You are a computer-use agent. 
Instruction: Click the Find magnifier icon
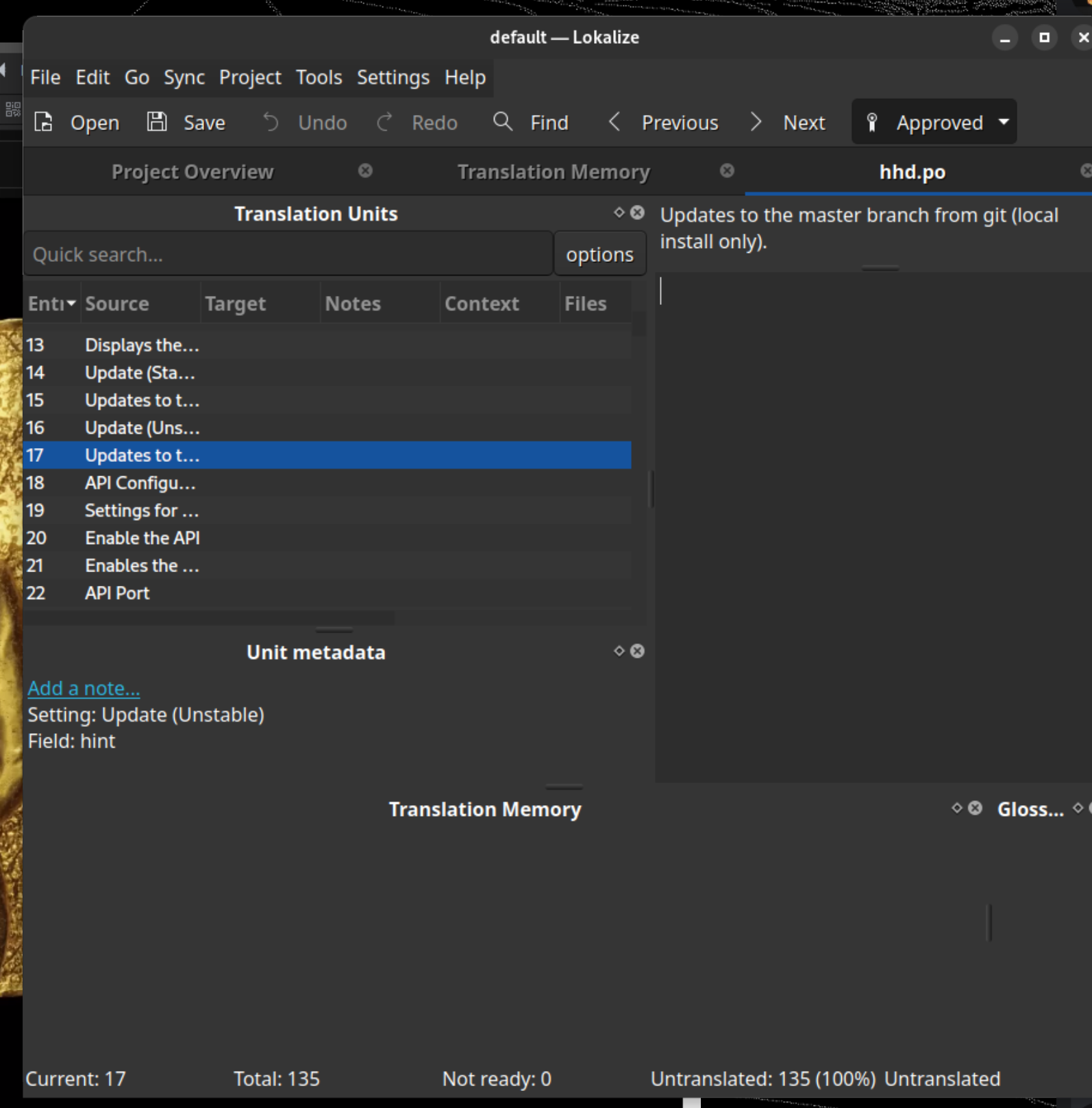tap(503, 122)
